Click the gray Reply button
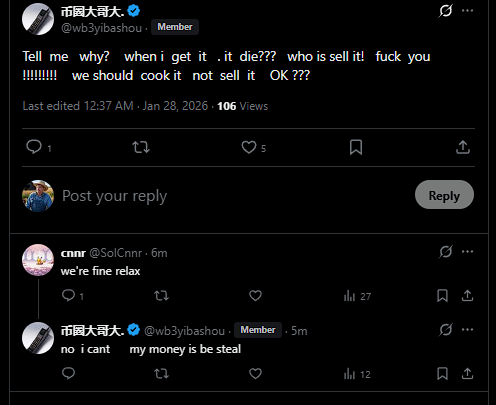496x405 pixels. tap(444, 195)
